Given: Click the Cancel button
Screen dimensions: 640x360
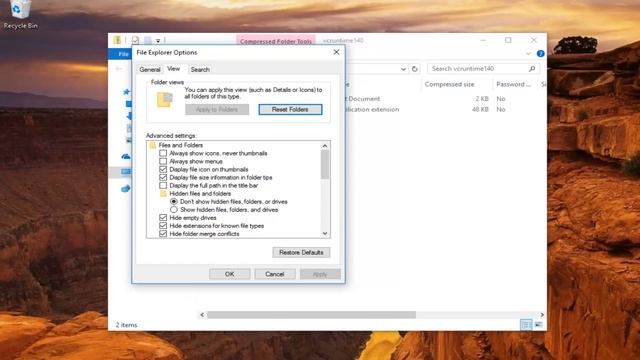Looking at the screenshot, I should pyautogui.click(x=275, y=274).
